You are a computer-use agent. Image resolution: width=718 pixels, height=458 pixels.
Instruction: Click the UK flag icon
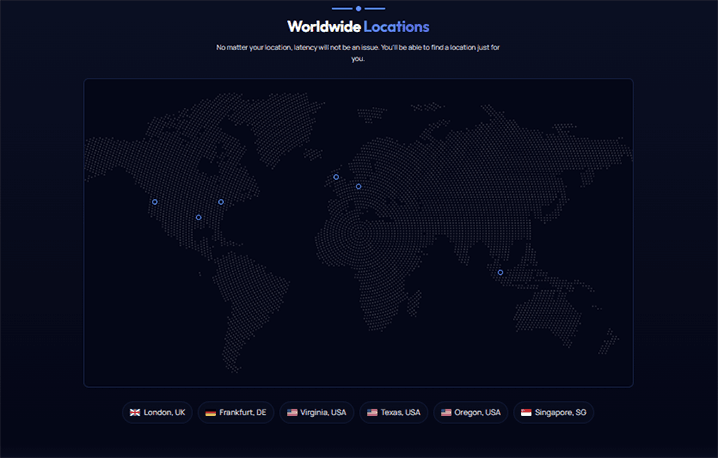[135, 413]
